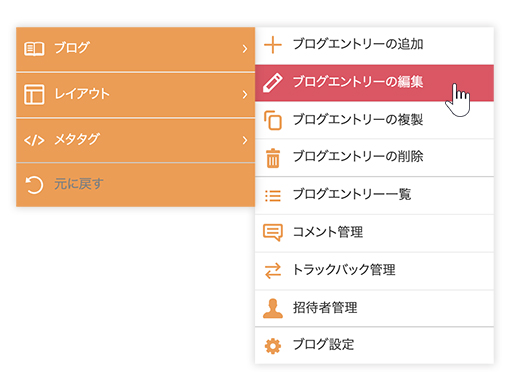Open トラックバック管理 label
This screenshot has height=382, width=511.
[x=344, y=270]
